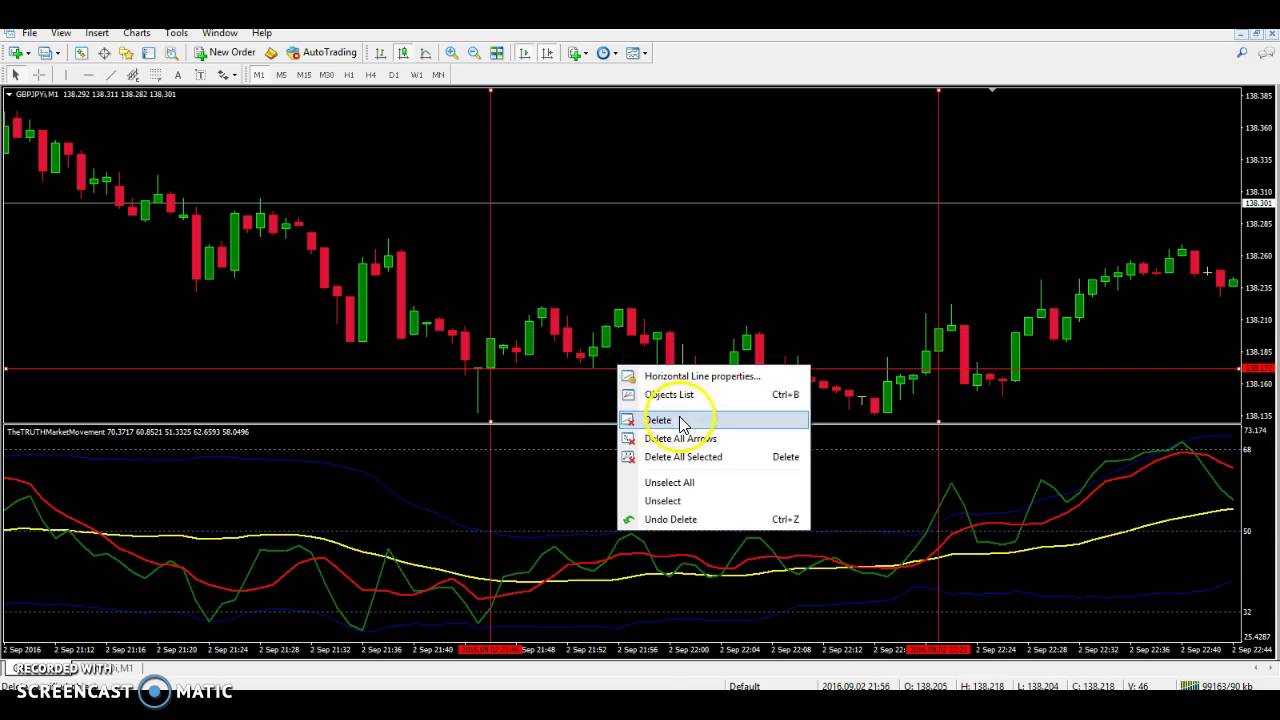Open the chart templates dropdown
This screenshot has height=720, width=1280.
pyautogui.click(x=636, y=53)
